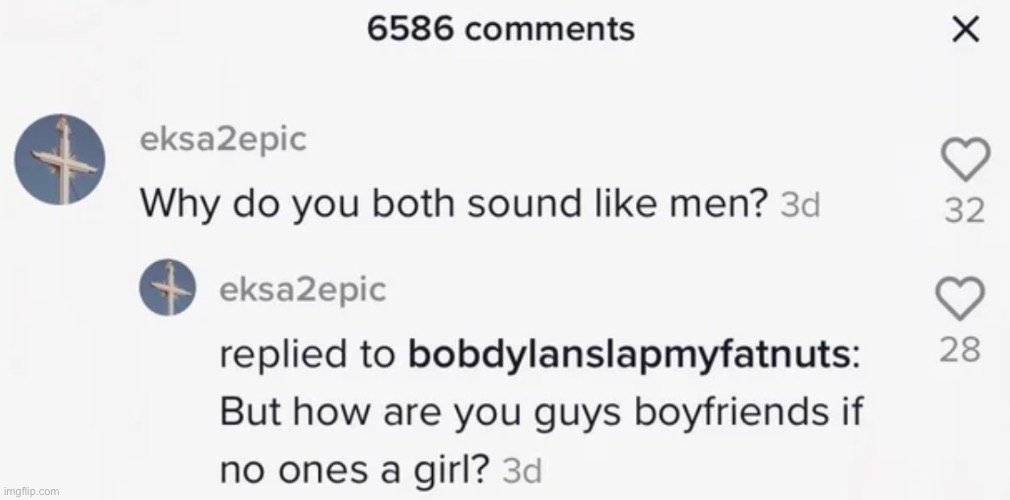Open eksa2epic username on the top comment
This screenshot has height=500, width=1010.
tap(223, 140)
